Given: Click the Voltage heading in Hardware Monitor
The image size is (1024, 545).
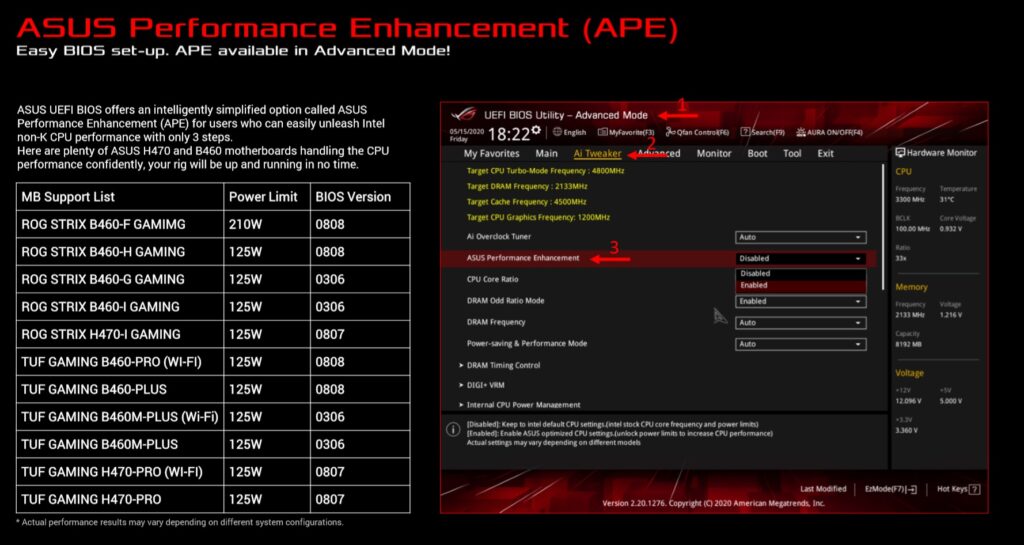Looking at the screenshot, I should pyautogui.click(x=909, y=373).
